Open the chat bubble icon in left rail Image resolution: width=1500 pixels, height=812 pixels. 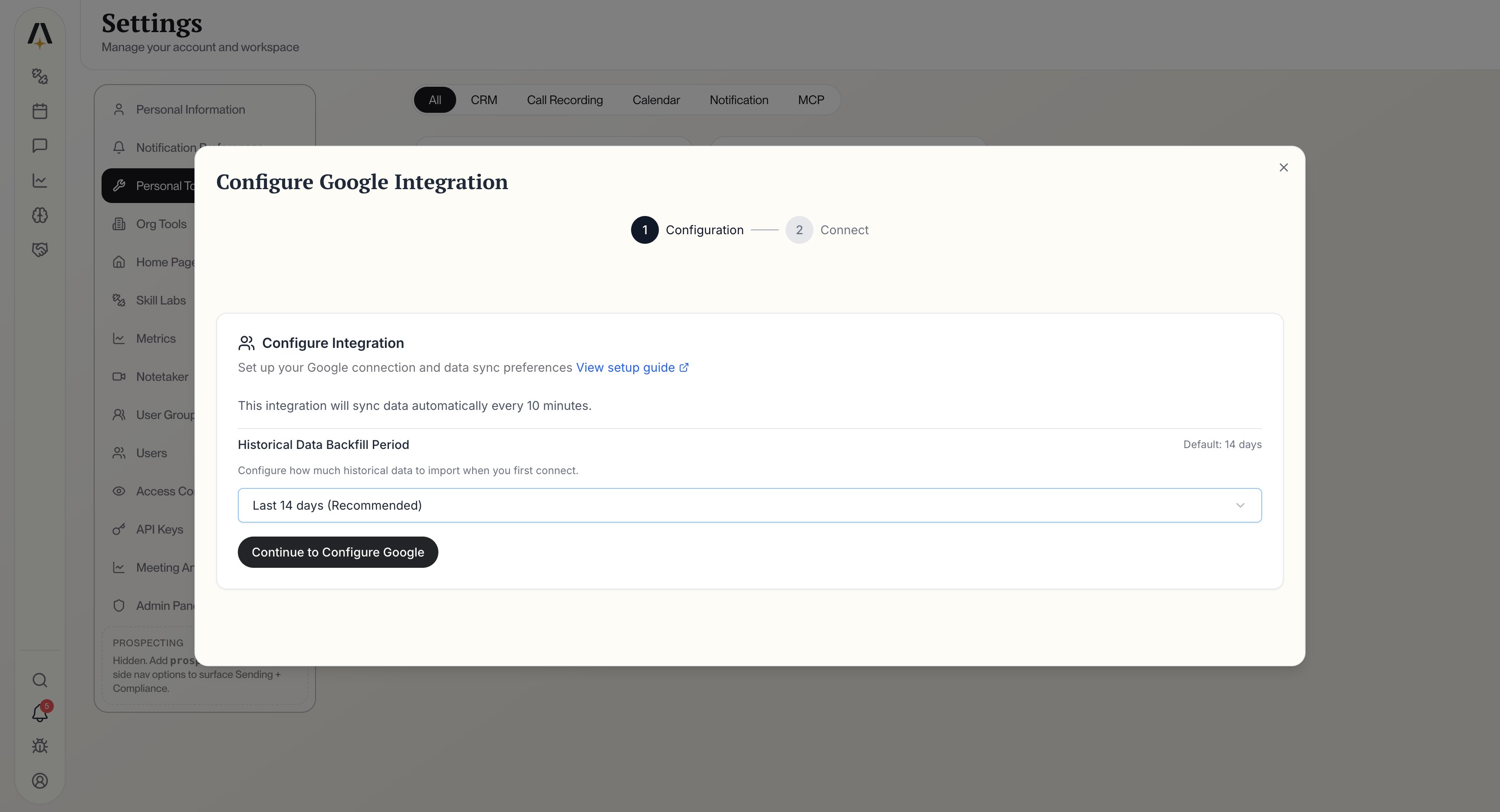(x=39, y=145)
